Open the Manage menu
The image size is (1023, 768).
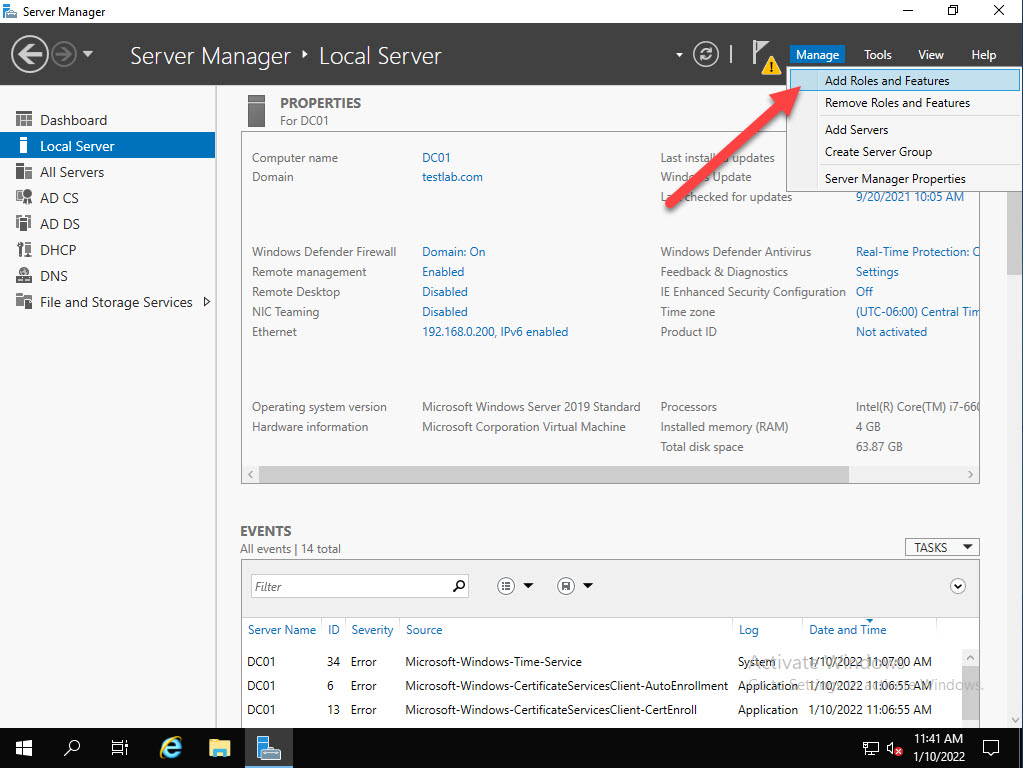pos(817,55)
